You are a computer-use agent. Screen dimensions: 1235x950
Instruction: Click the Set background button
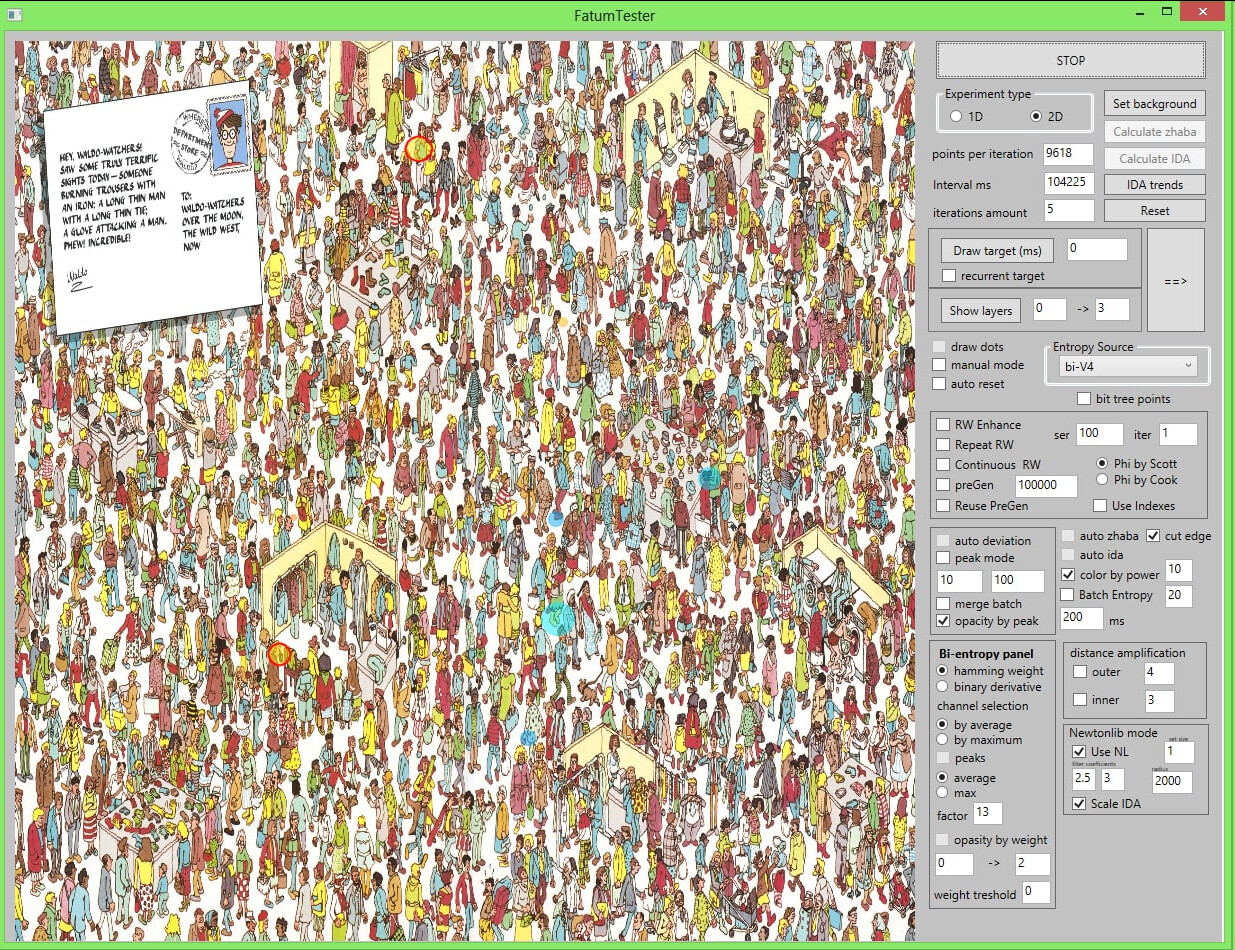pos(1154,104)
